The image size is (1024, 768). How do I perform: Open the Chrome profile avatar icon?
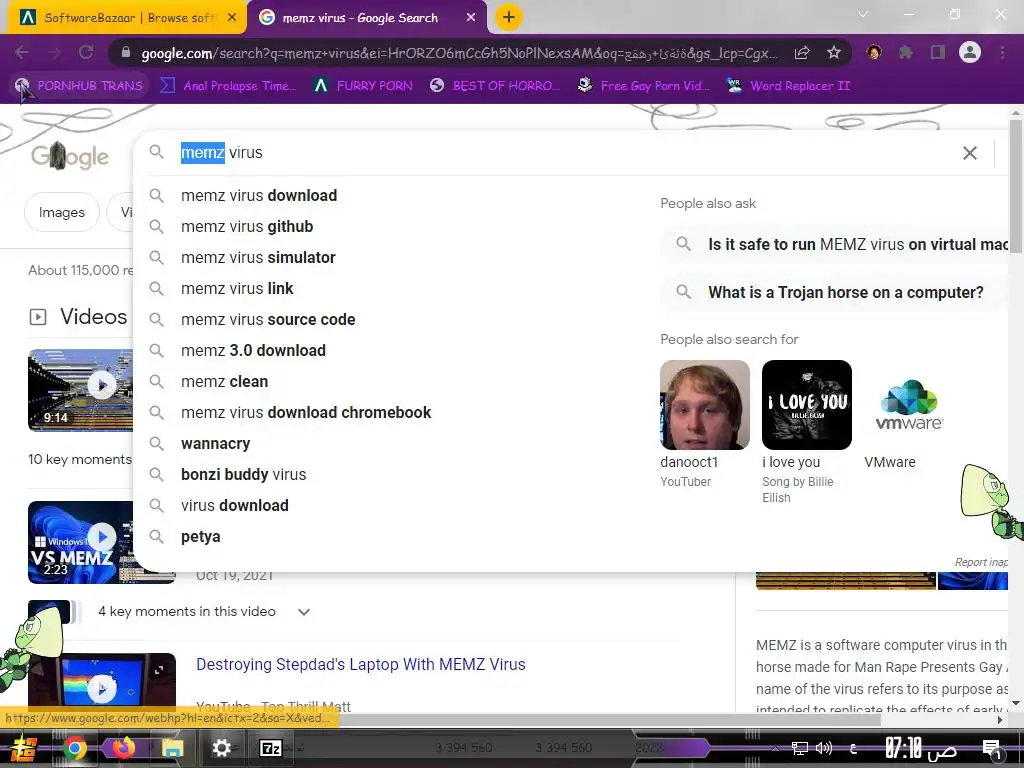pyautogui.click(x=970, y=52)
